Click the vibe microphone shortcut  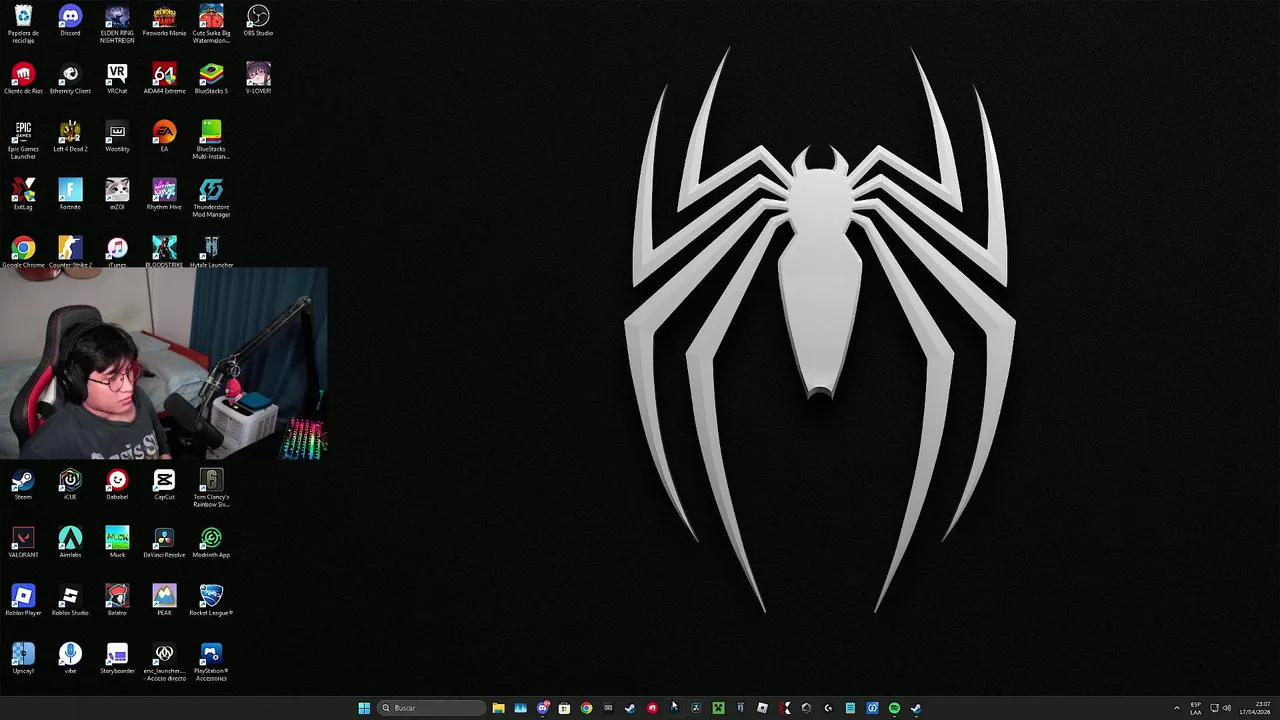pos(70,659)
